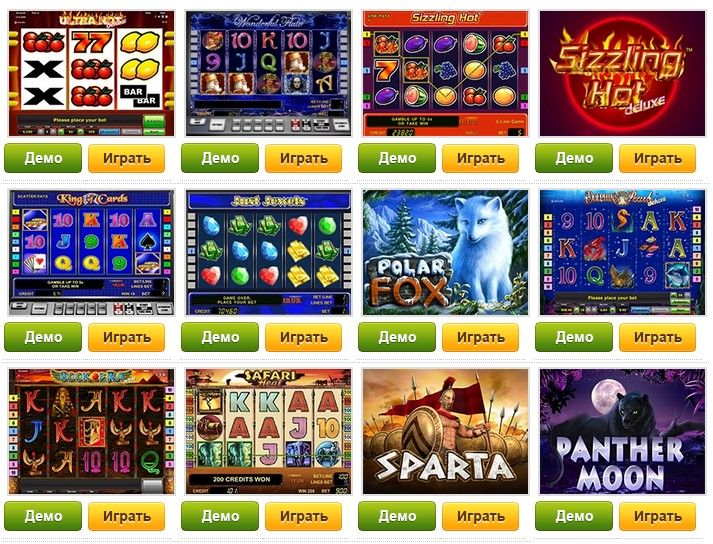Select the Book of Ra thumbnail
This screenshot has width=713, height=544.
coord(91,432)
